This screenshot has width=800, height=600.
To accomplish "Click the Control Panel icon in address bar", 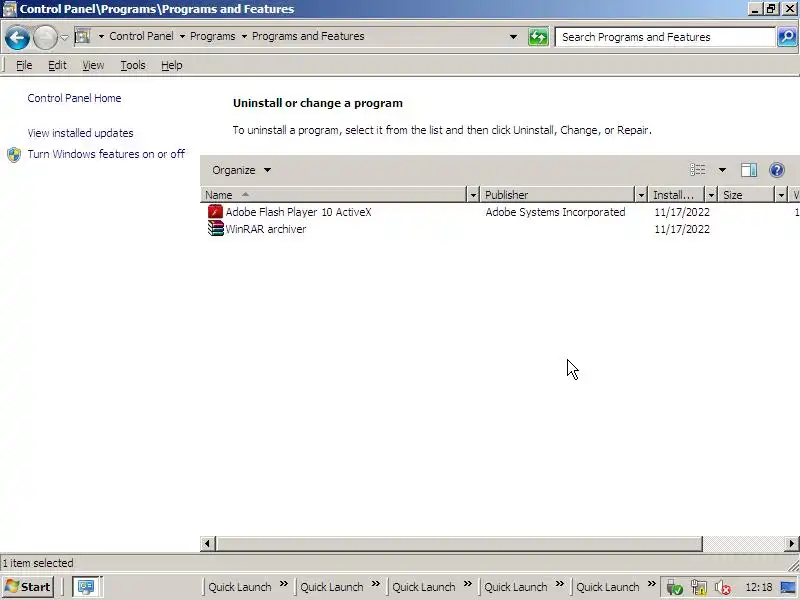I will tap(82, 36).
